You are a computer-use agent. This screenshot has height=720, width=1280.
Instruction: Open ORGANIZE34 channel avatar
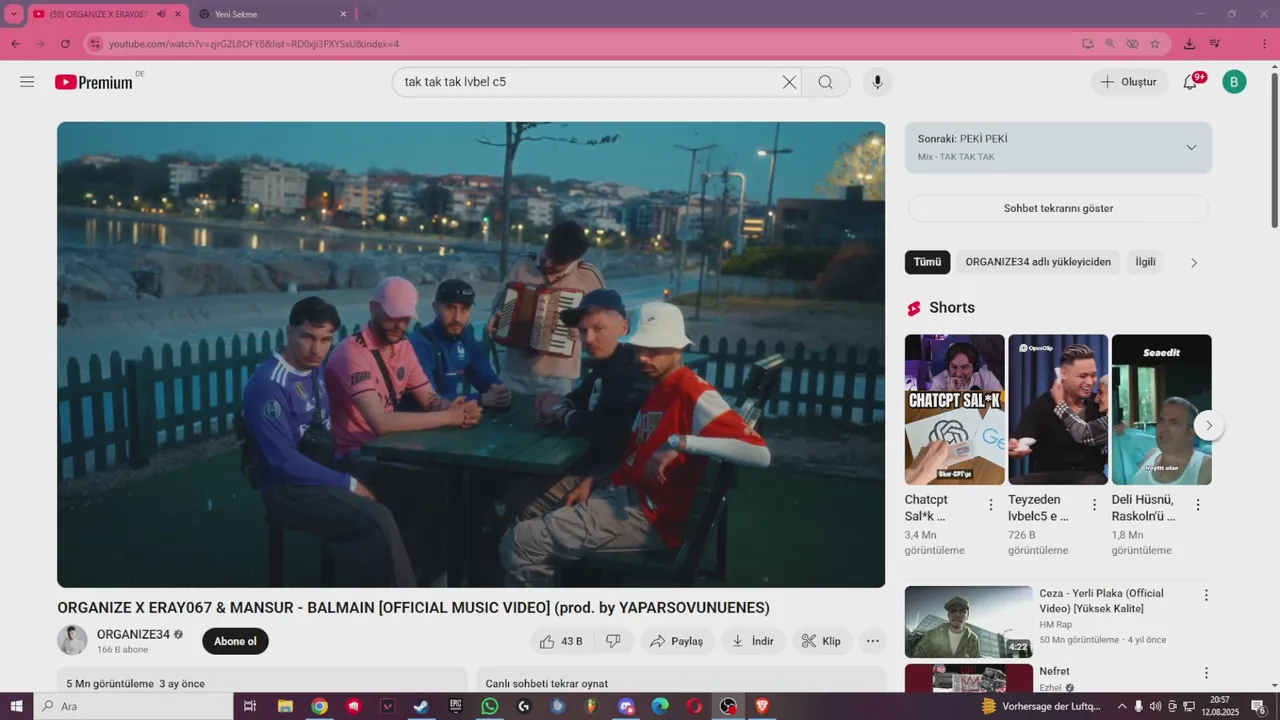click(72, 641)
